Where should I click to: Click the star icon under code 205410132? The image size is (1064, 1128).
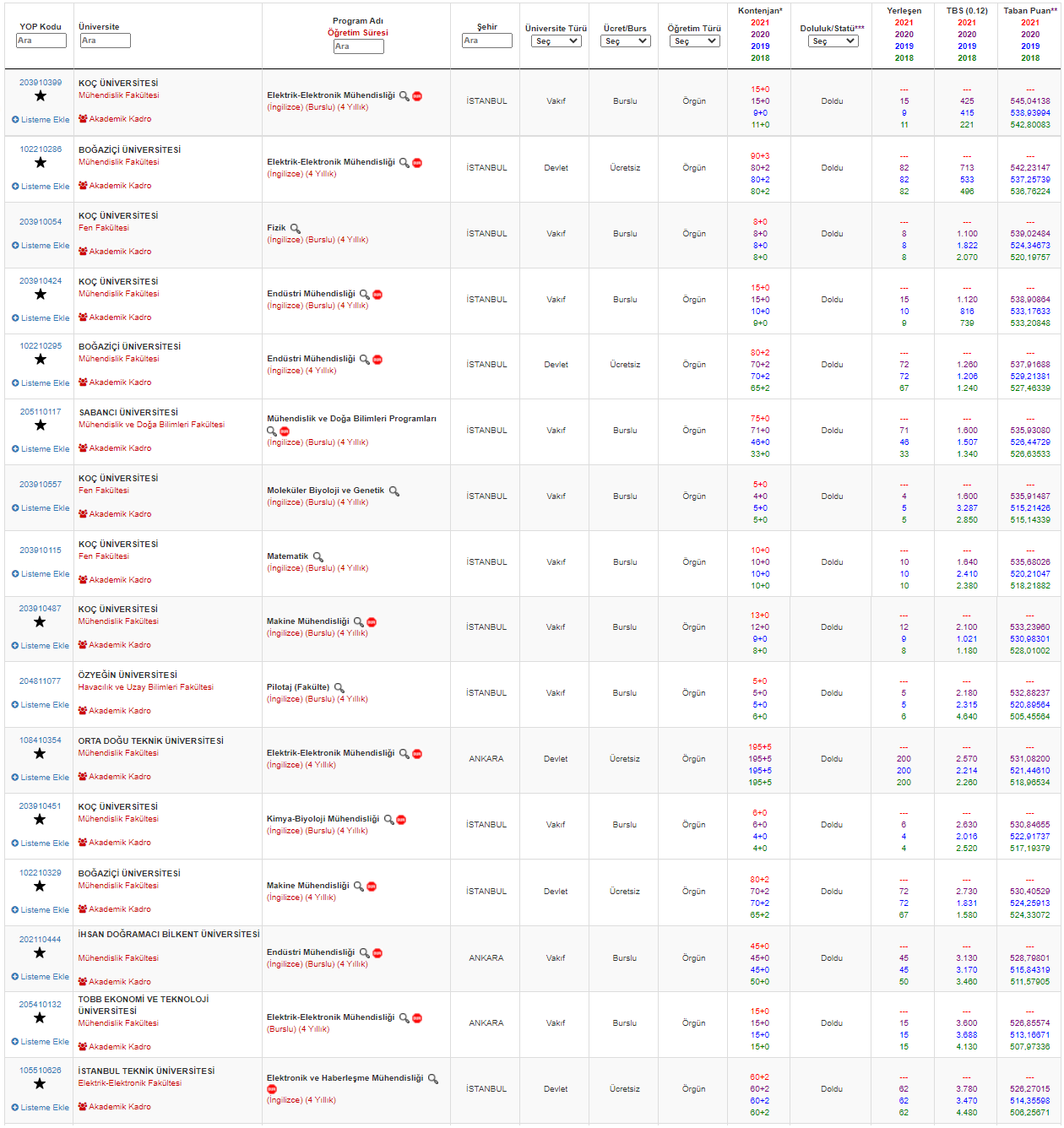tap(40, 1018)
